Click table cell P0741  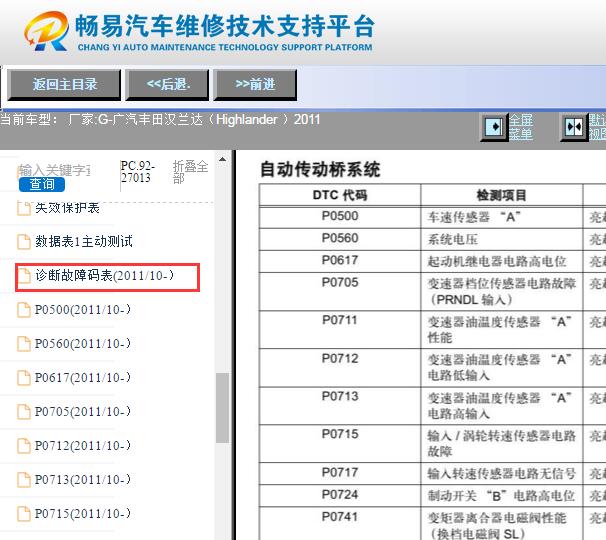tap(340, 524)
